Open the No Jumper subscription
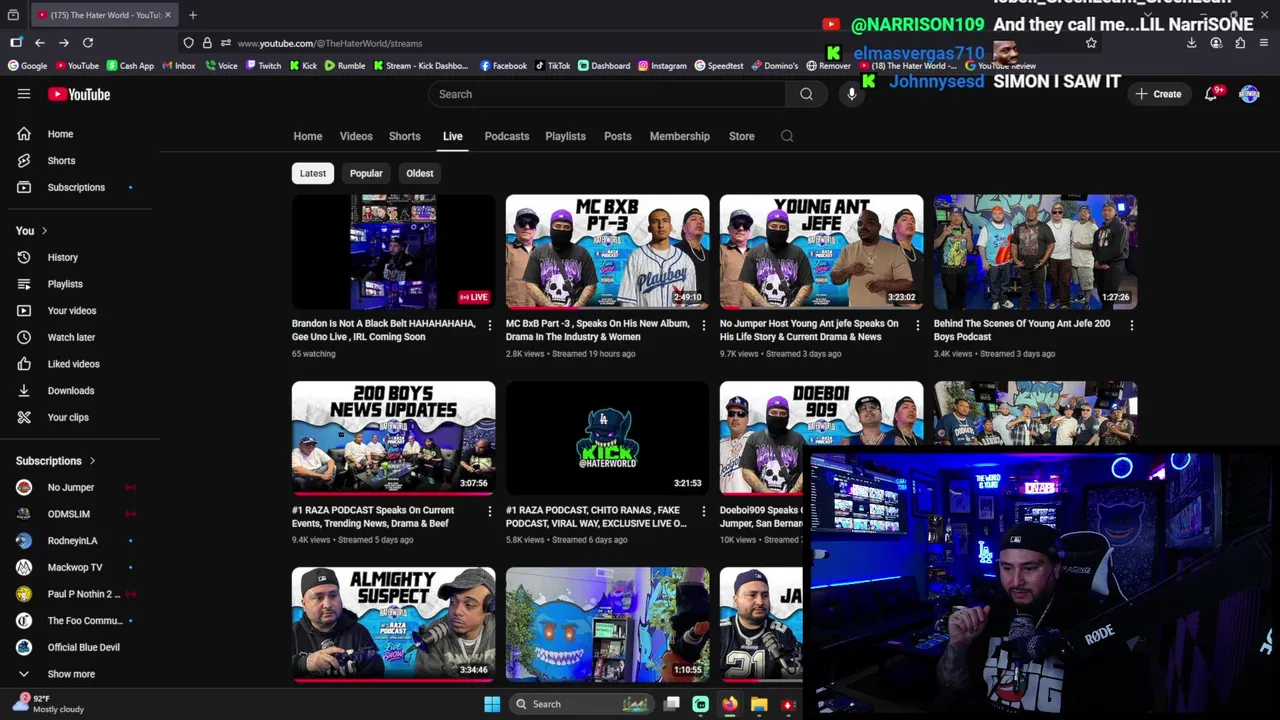The width and height of the screenshot is (1280, 720). coord(70,487)
